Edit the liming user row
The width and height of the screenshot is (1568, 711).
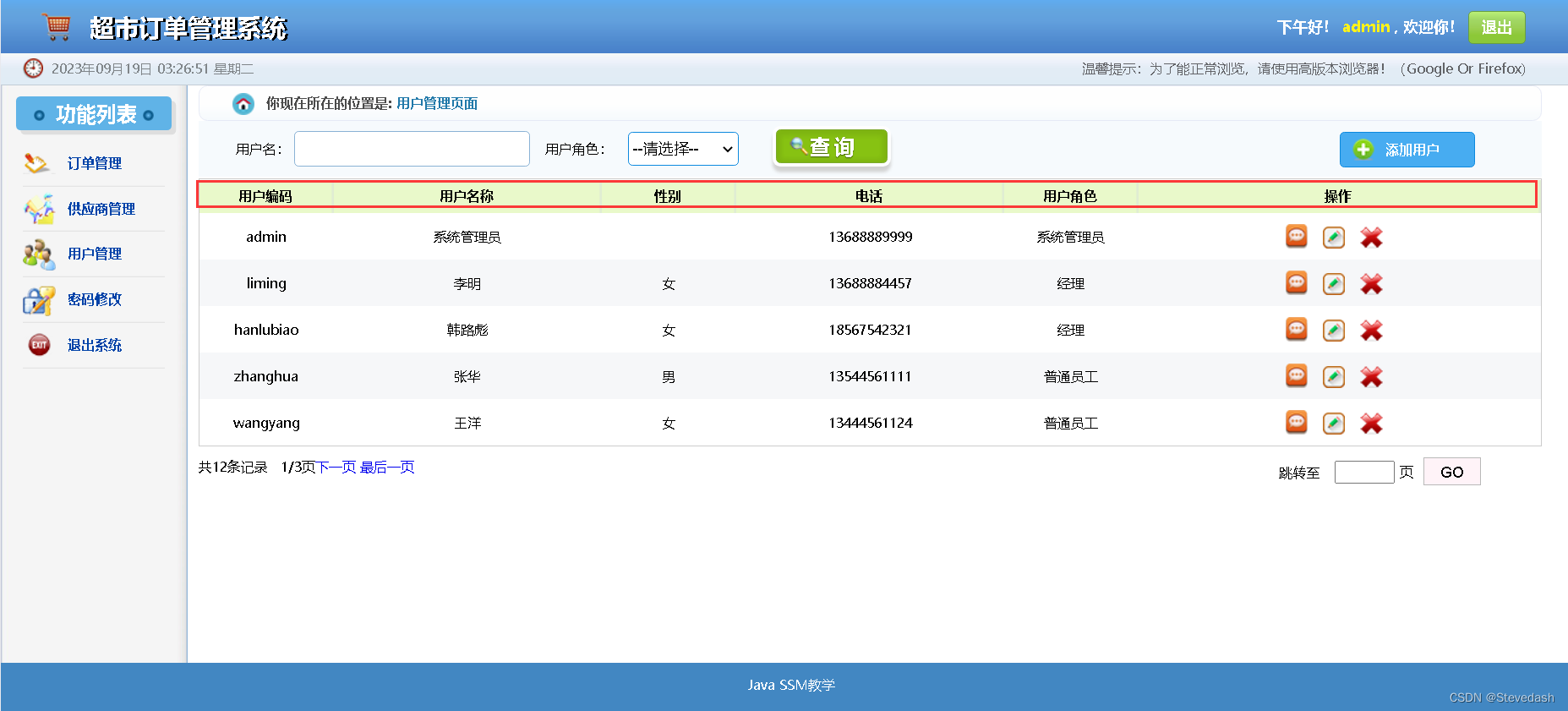tap(1334, 284)
